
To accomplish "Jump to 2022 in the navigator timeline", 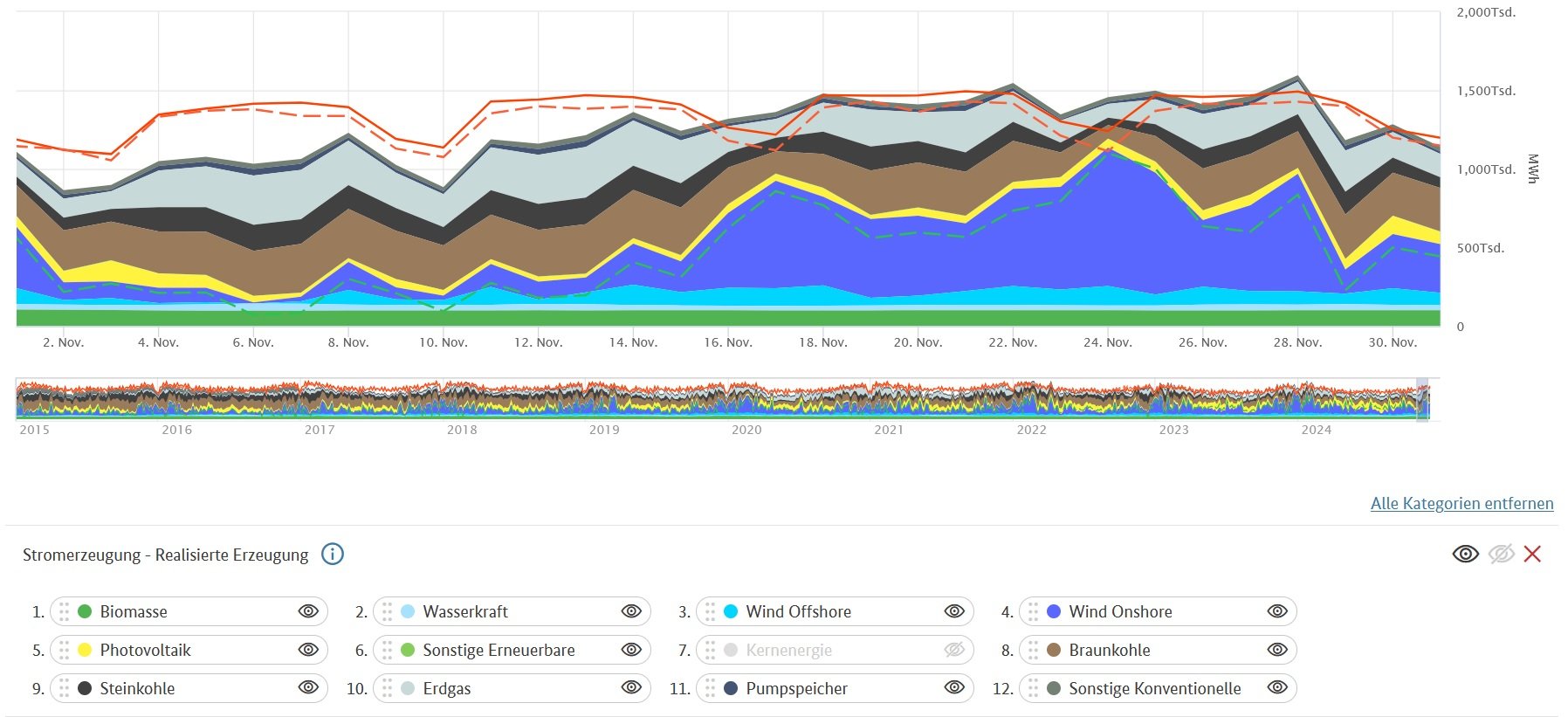I will coord(1031,430).
